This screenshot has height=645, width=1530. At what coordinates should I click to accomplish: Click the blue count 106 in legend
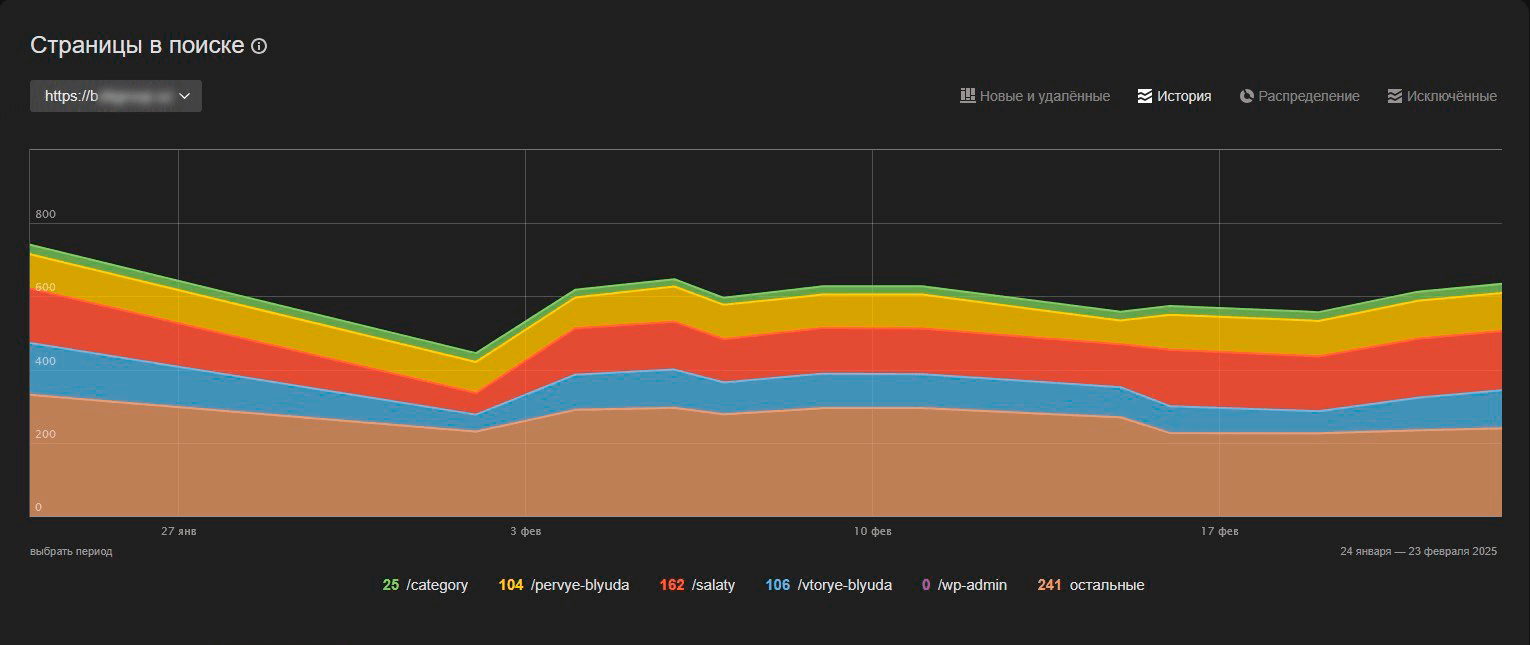point(778,585)
